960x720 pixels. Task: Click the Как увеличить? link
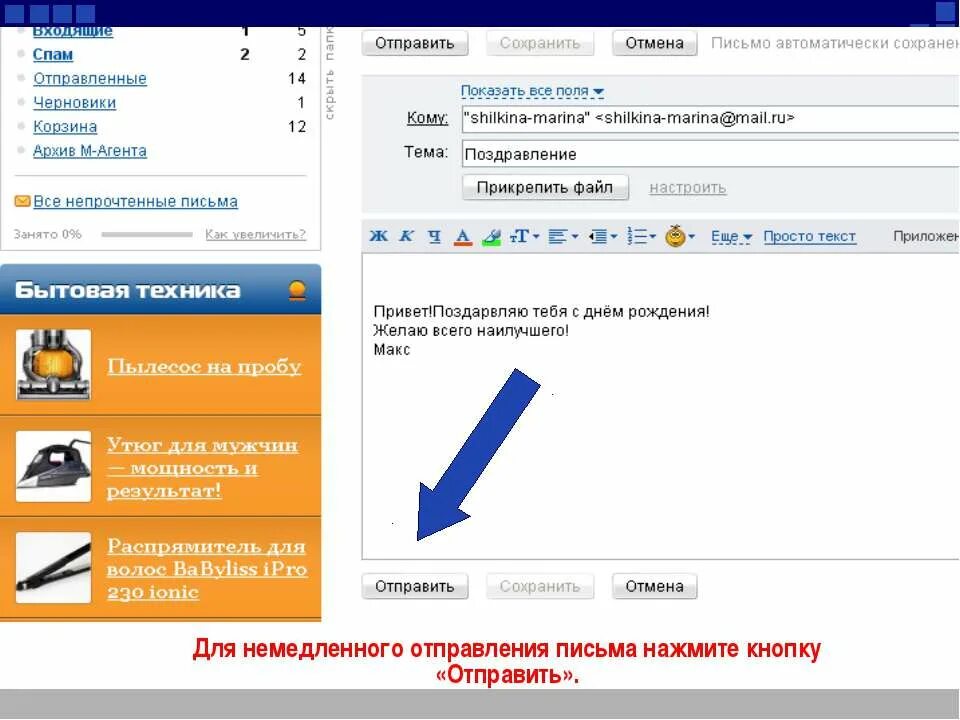[x=255, y=234]
